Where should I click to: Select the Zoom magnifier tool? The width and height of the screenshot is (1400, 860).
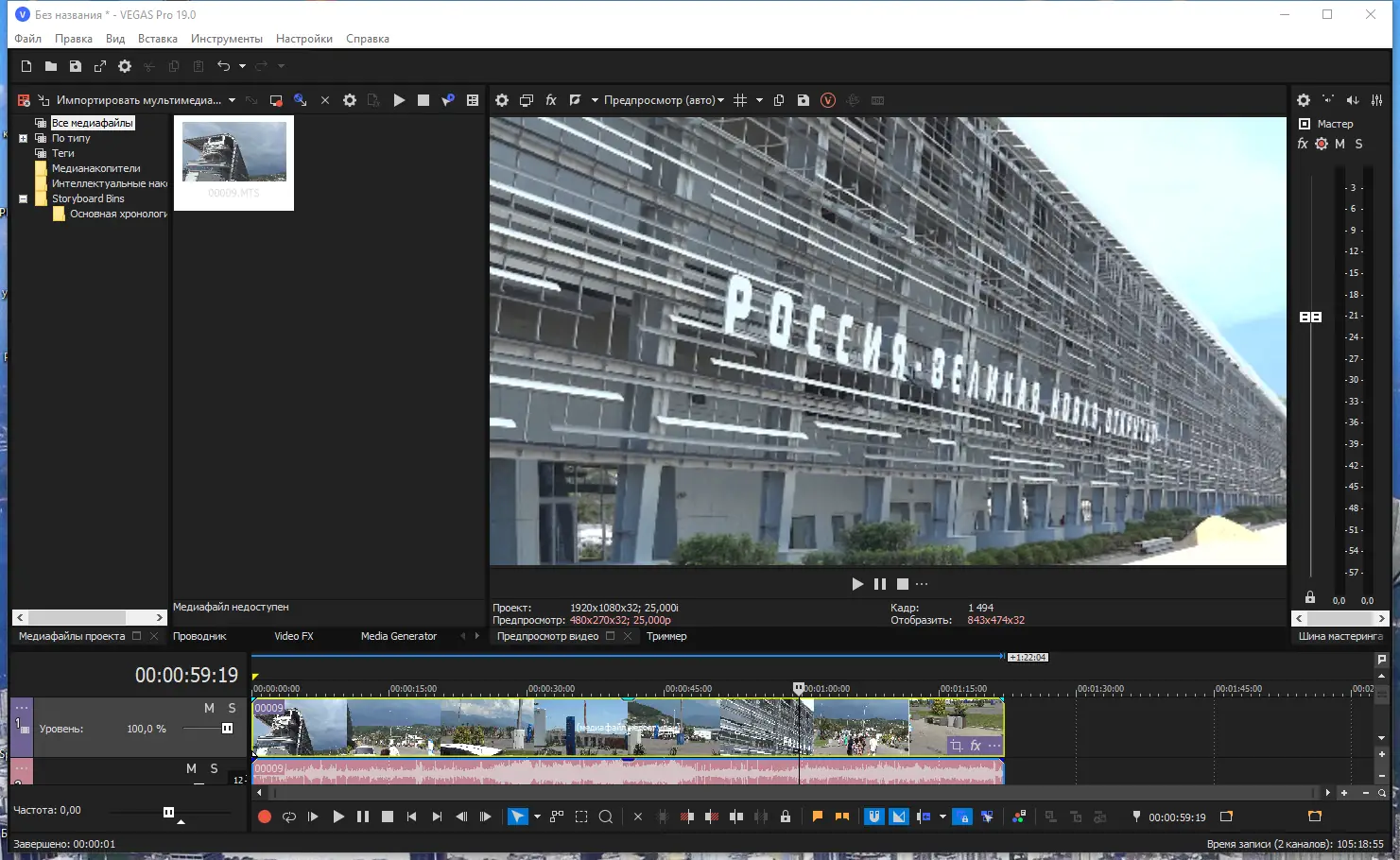click(606, 817)
